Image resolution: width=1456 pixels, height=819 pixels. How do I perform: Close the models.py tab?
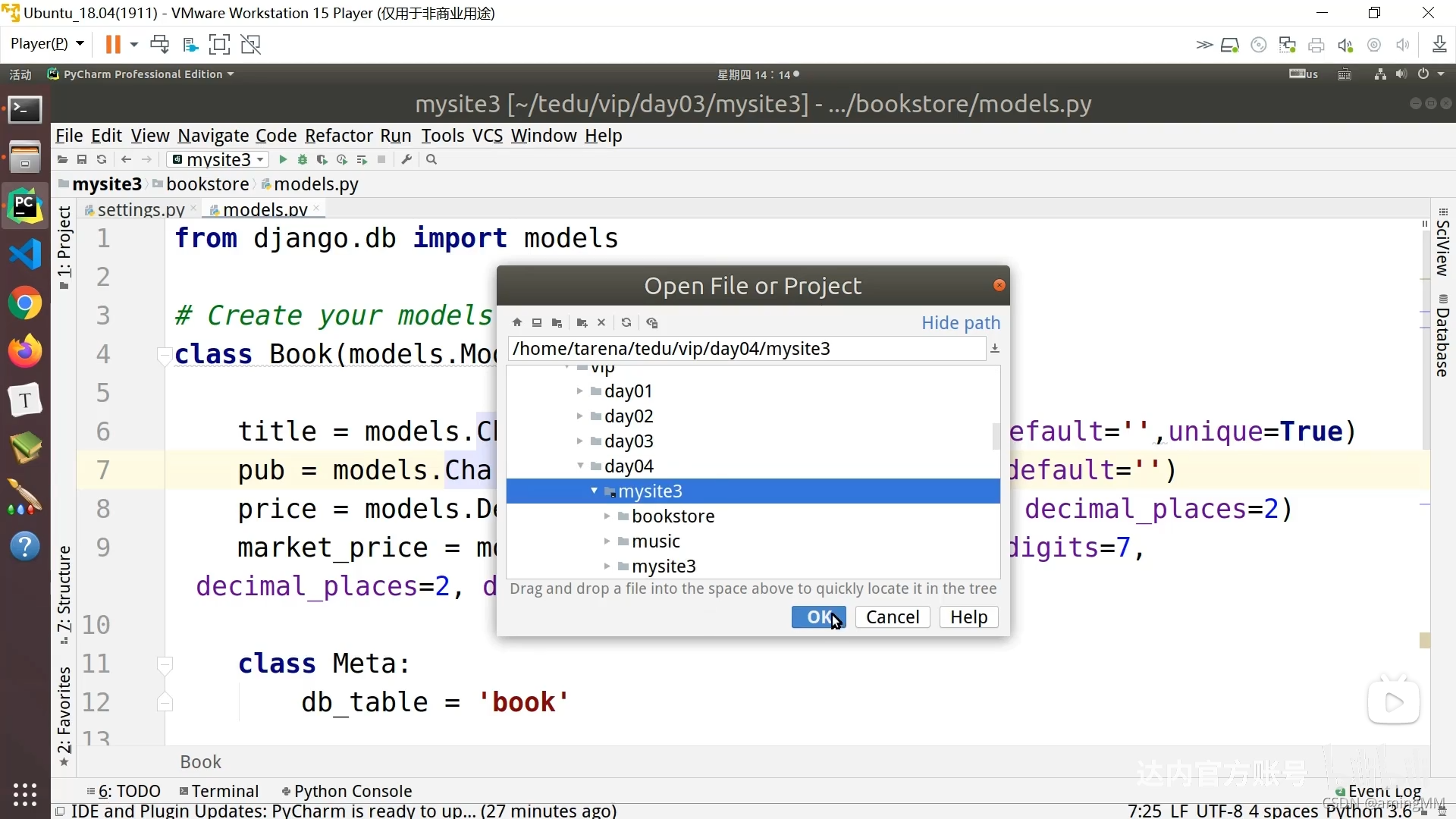316,208
